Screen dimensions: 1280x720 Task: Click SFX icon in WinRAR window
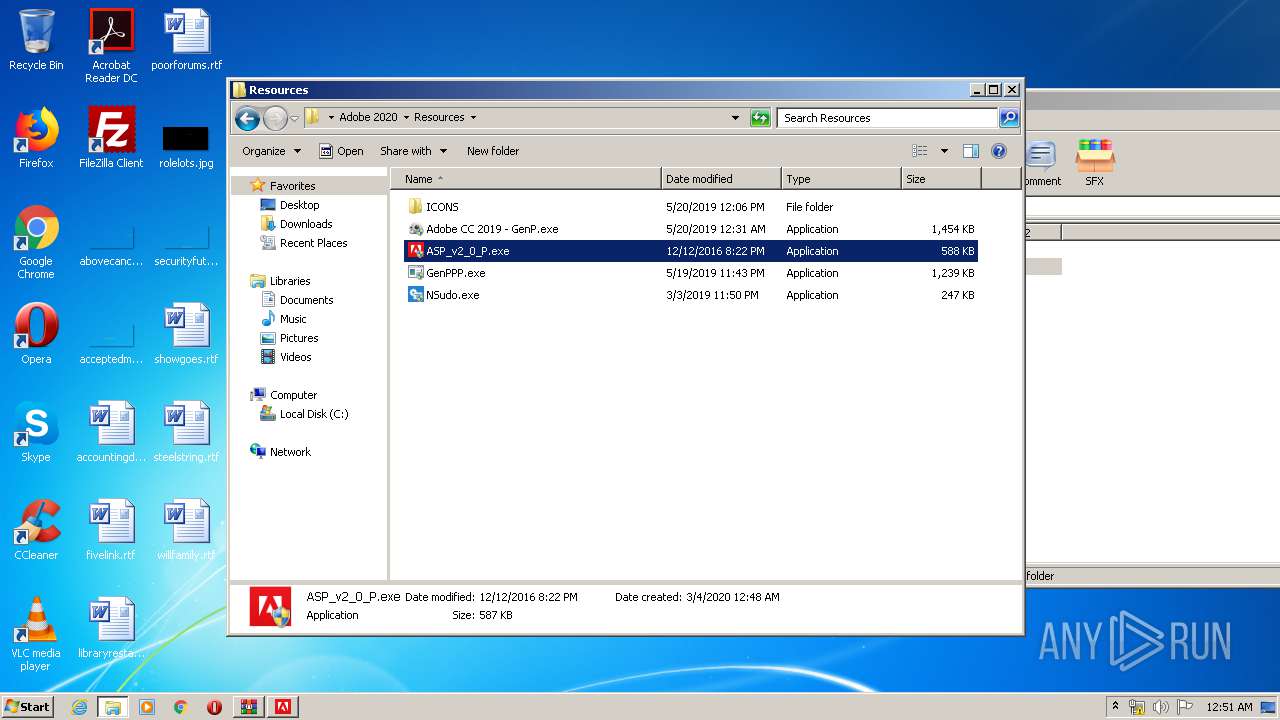click(1095, 162)
